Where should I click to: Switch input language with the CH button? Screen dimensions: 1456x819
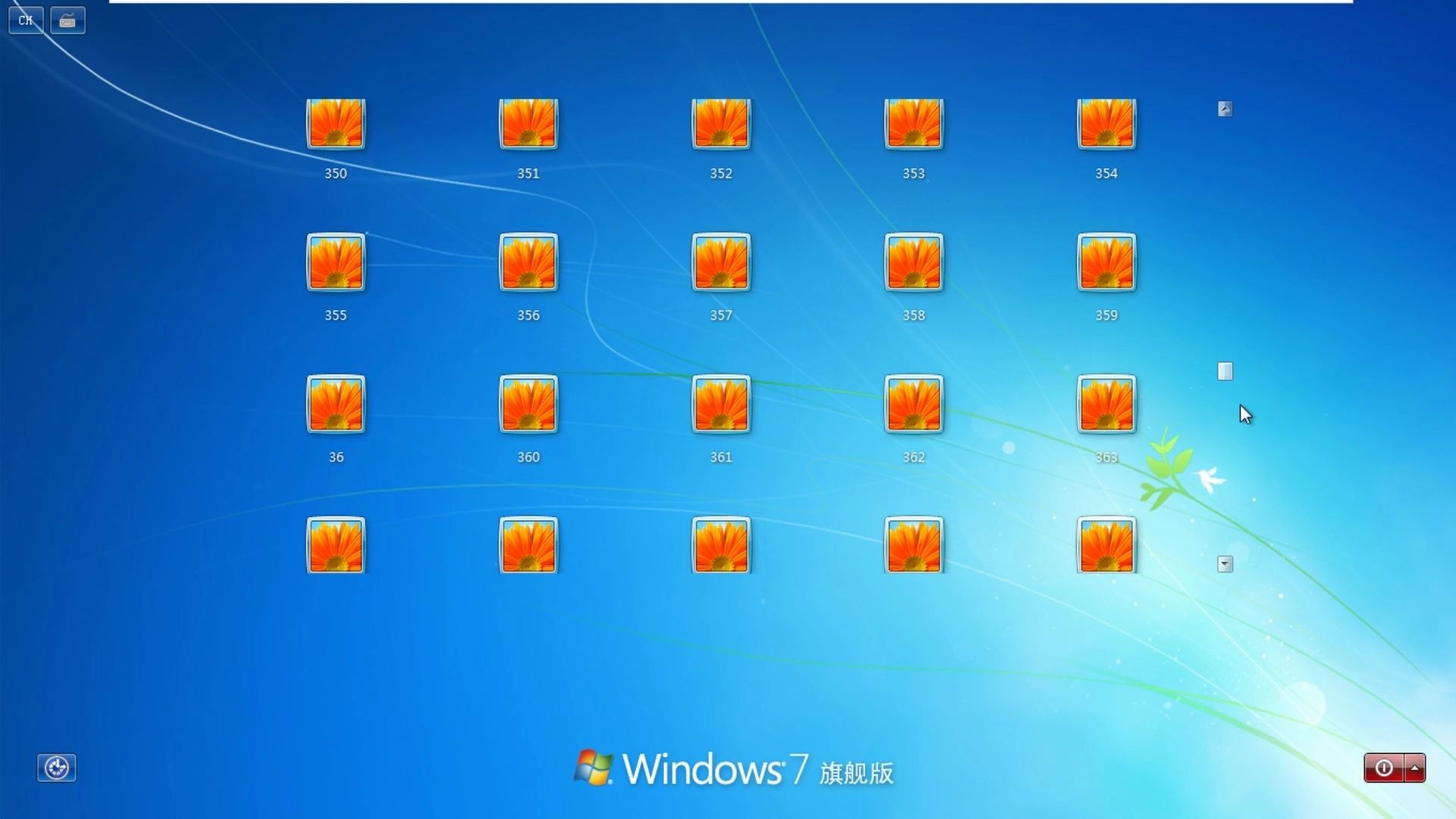[x=25, y=20]
